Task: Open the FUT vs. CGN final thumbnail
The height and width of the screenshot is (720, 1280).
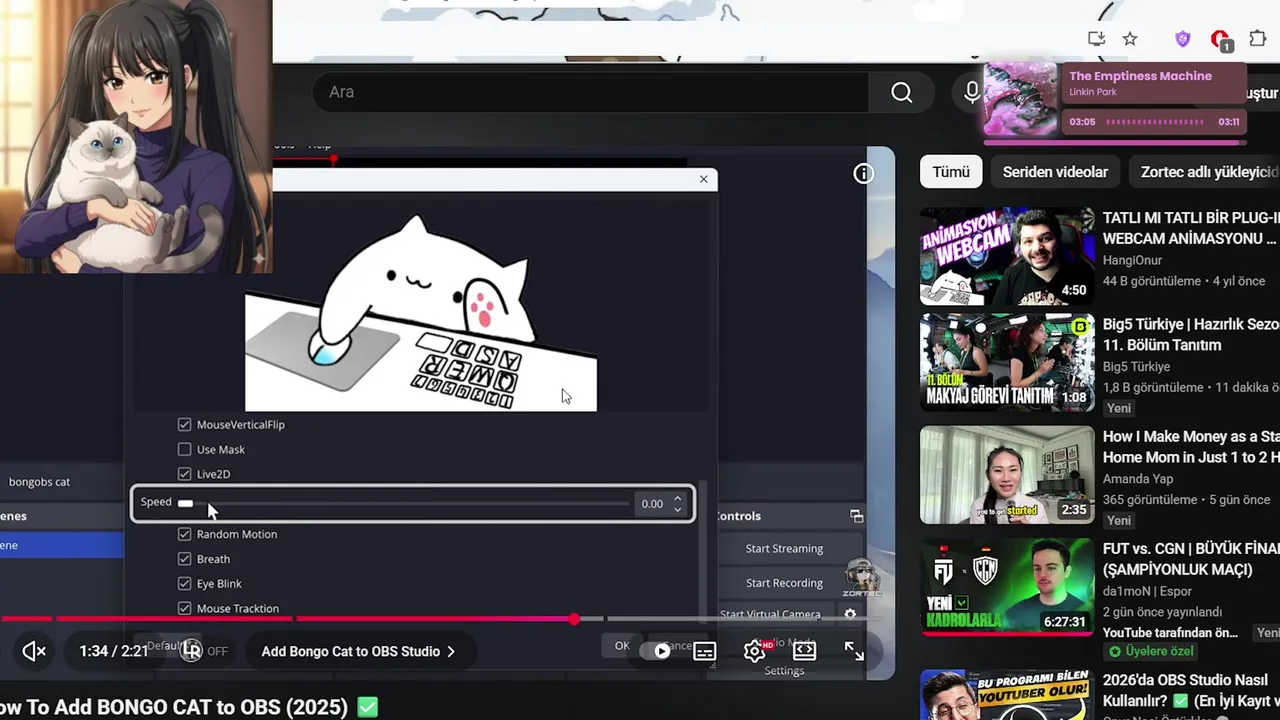Action: (x=1007, y=587)
